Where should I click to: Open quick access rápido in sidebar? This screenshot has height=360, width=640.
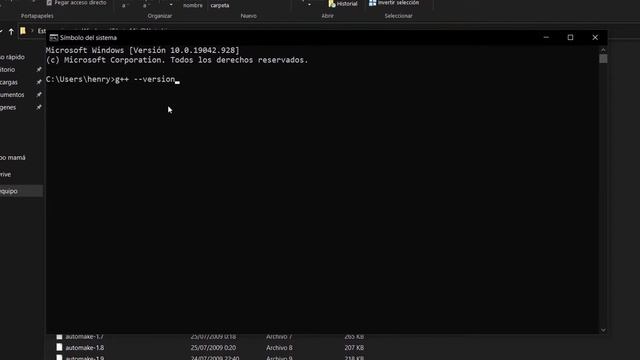(12, 57)
